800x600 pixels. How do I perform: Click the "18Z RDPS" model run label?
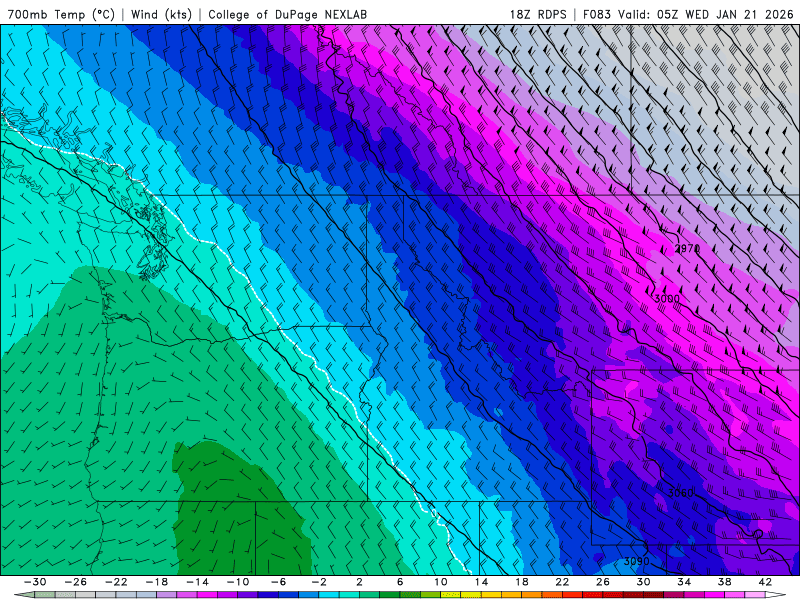click(x=538, y=14)
